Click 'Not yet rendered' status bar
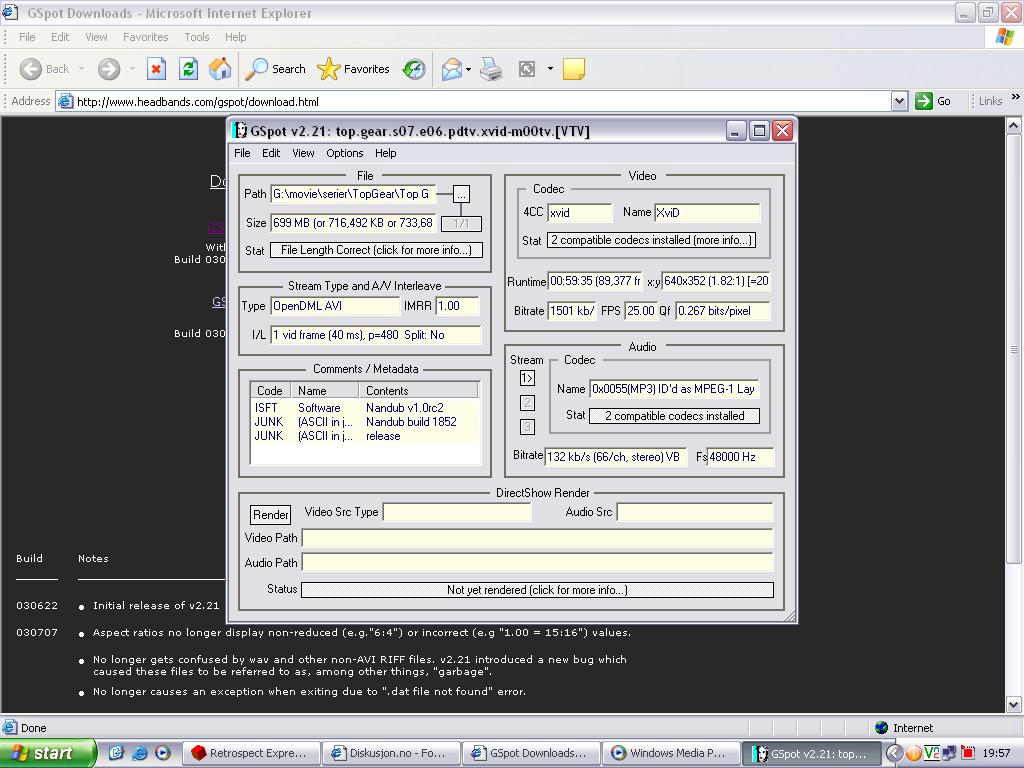Viewport: 1024px width, 768px height. pos(537,590)
